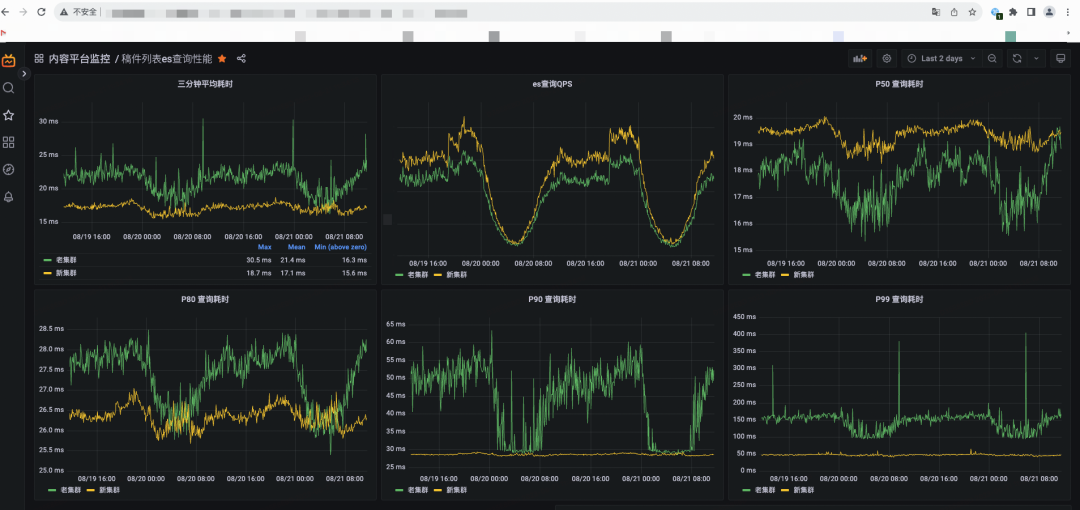Viewport: 1080px width, 510px height.
Task: Open the P90 查询耗时 panel title menu
Action: tap(552, 300)
